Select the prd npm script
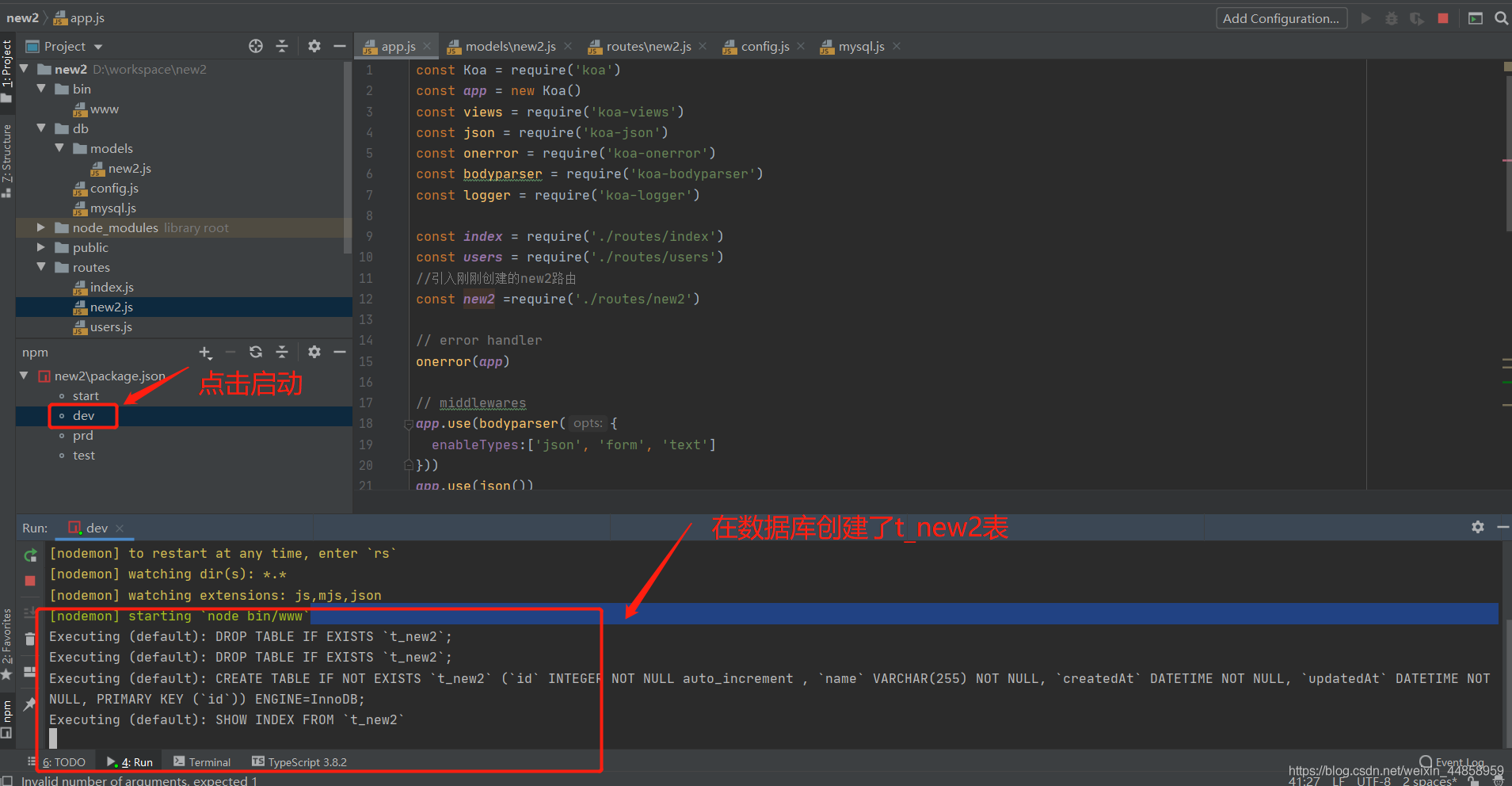Viewport: 1512px width, 786px height. click(83, 436)
